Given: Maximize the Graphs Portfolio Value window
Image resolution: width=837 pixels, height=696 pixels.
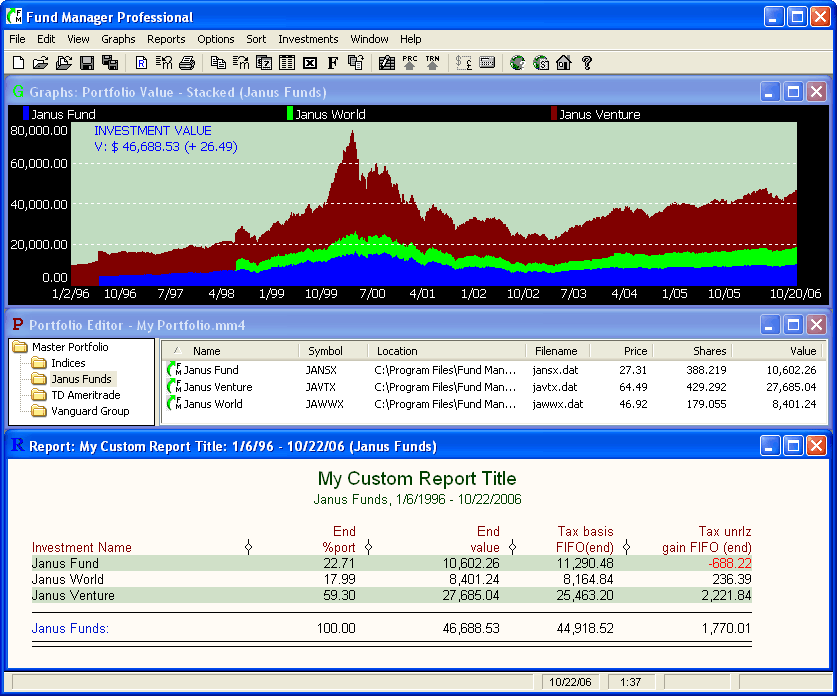Looking at the screenshot, I should 793,92.
